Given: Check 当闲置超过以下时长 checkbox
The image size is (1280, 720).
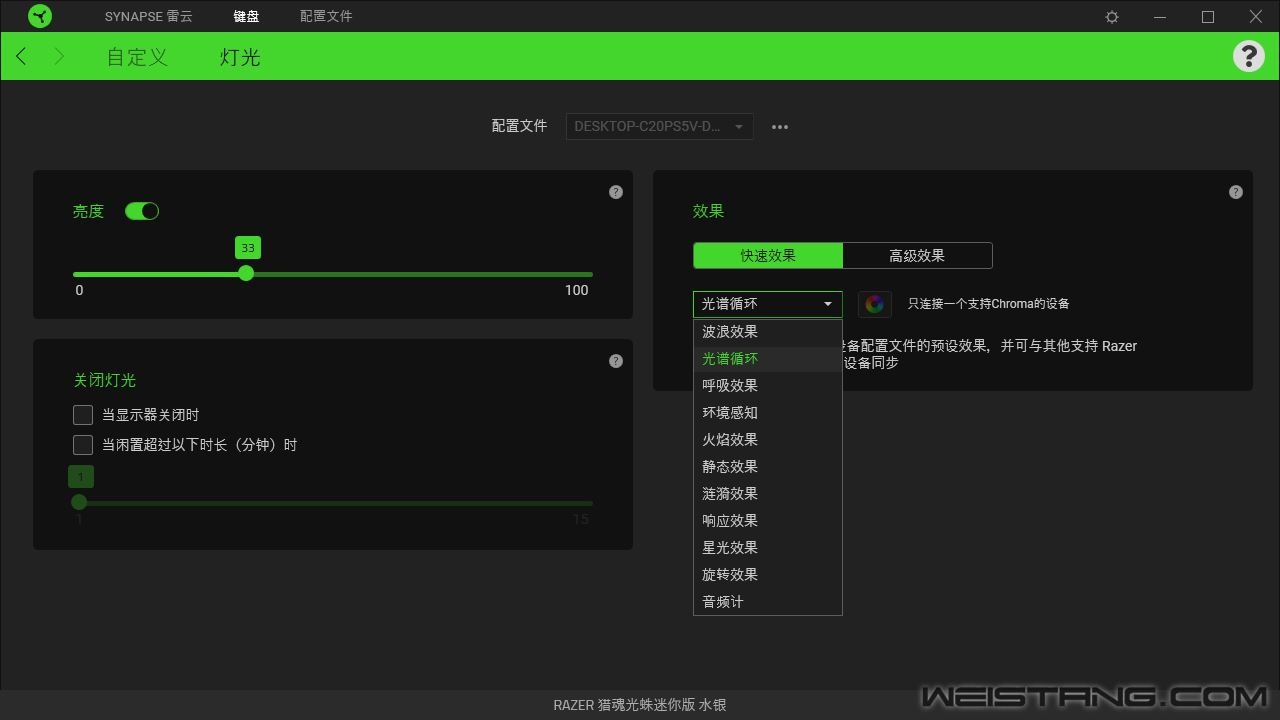Looking at the screenshot, I should (83, 445).
